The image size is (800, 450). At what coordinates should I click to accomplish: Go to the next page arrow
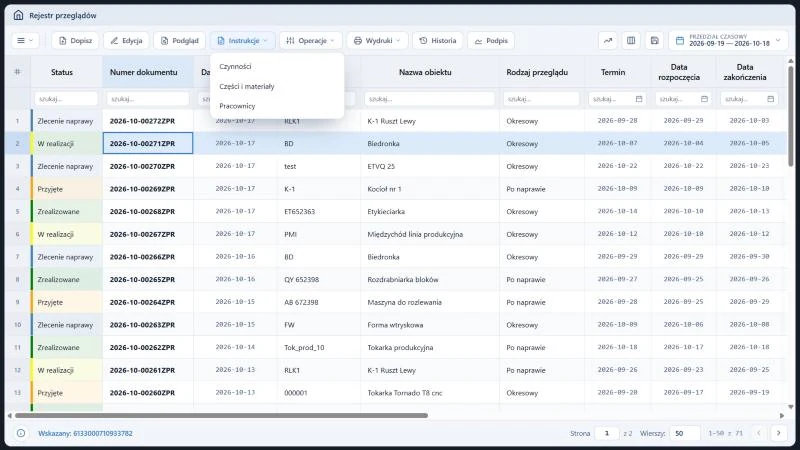click(779, 433)
